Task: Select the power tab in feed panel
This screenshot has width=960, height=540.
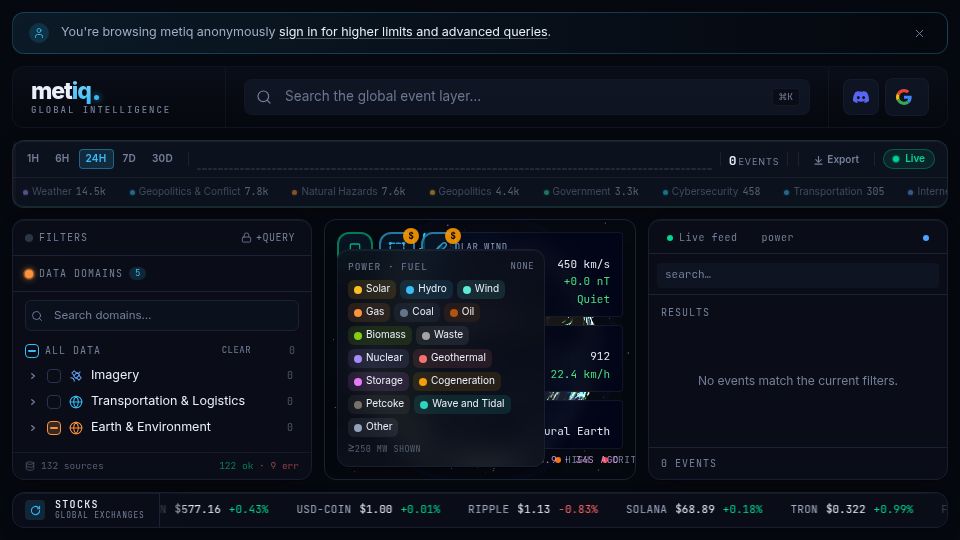Action: point(777,238)
